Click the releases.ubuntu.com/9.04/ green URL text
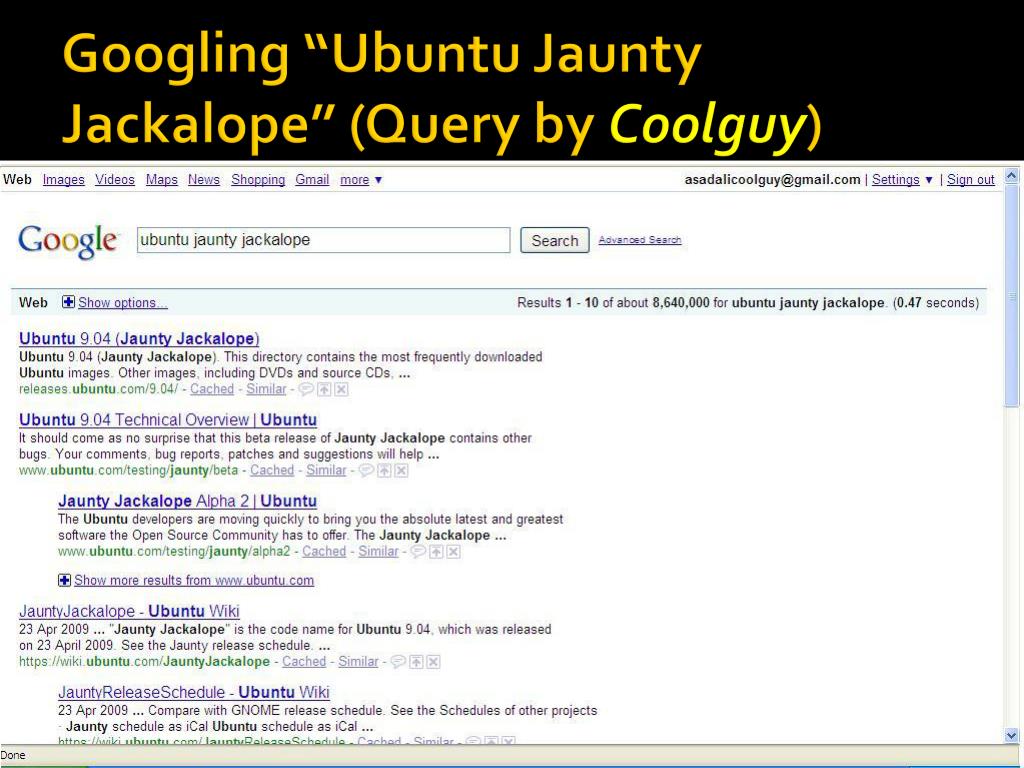1024x768 pixels. click(99, 389)
